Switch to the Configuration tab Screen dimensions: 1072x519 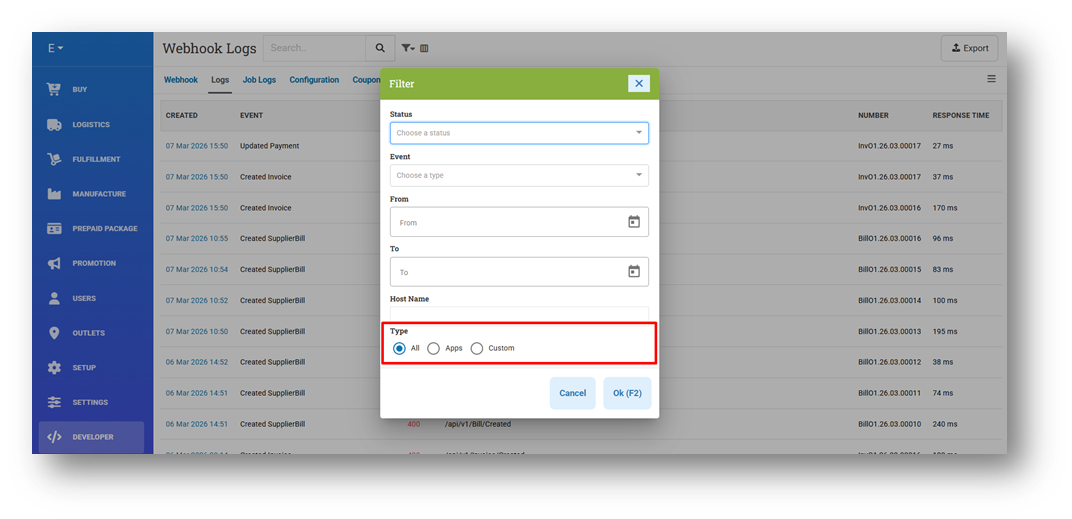[314, 80]
